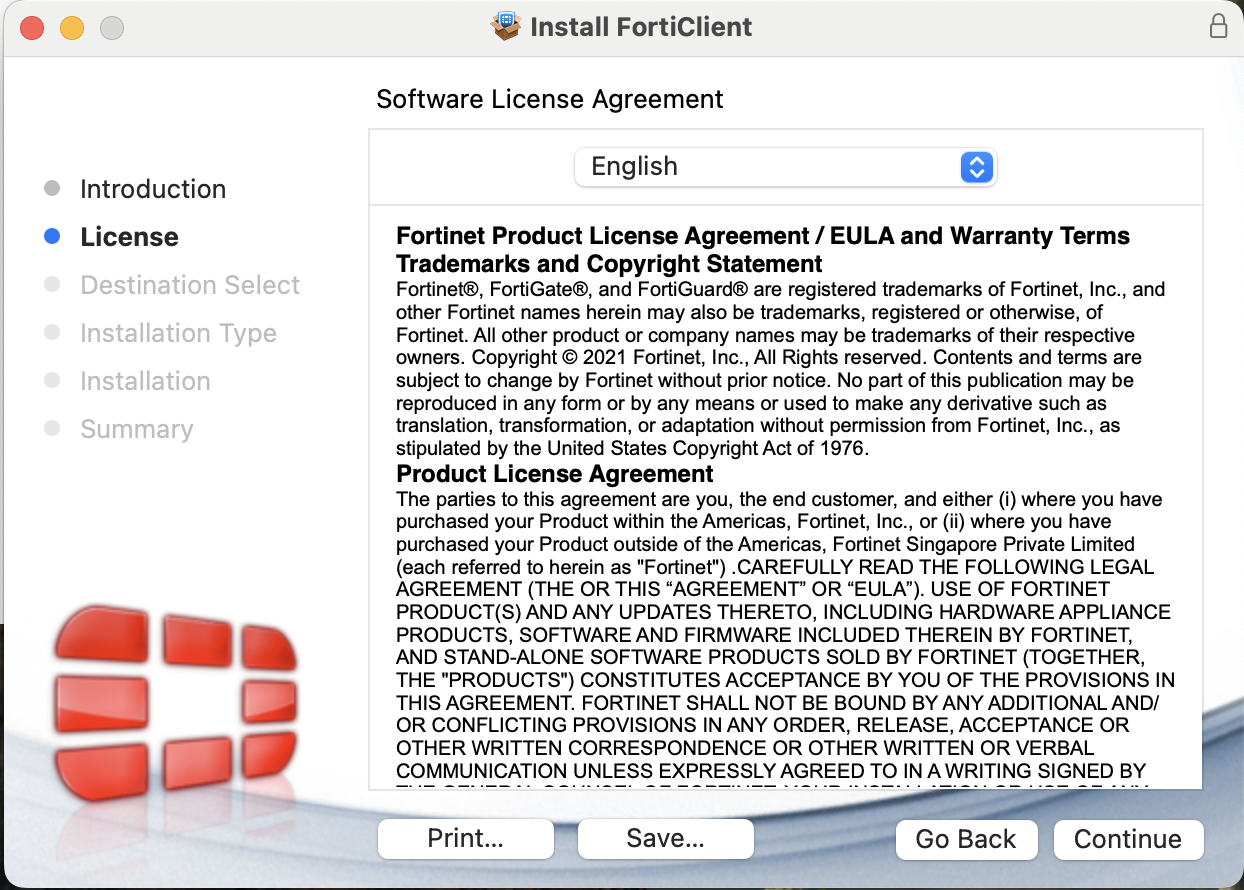
Task: Save the license agreement to a file
Action: click(x=665, y=839)
